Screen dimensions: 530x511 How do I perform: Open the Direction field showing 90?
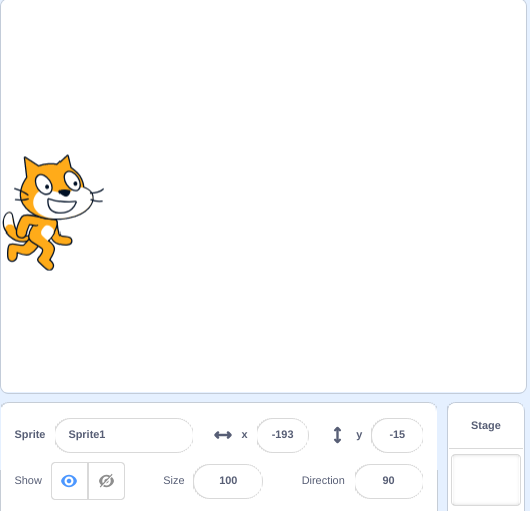coord(389,481)
